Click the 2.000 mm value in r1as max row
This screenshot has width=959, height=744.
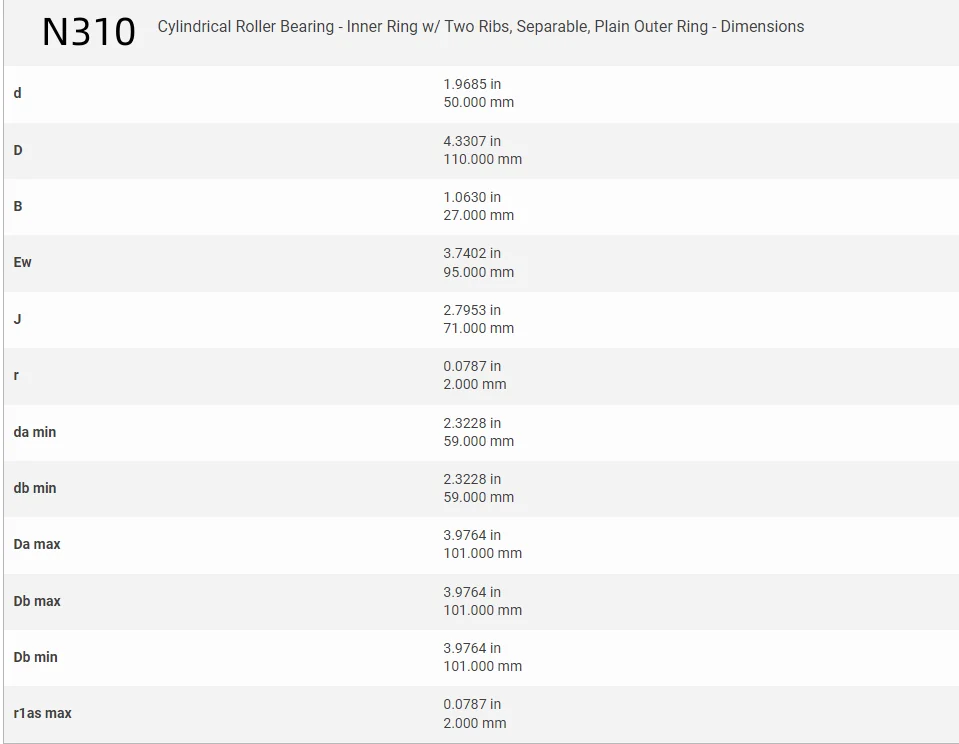(x=475, y=723)
